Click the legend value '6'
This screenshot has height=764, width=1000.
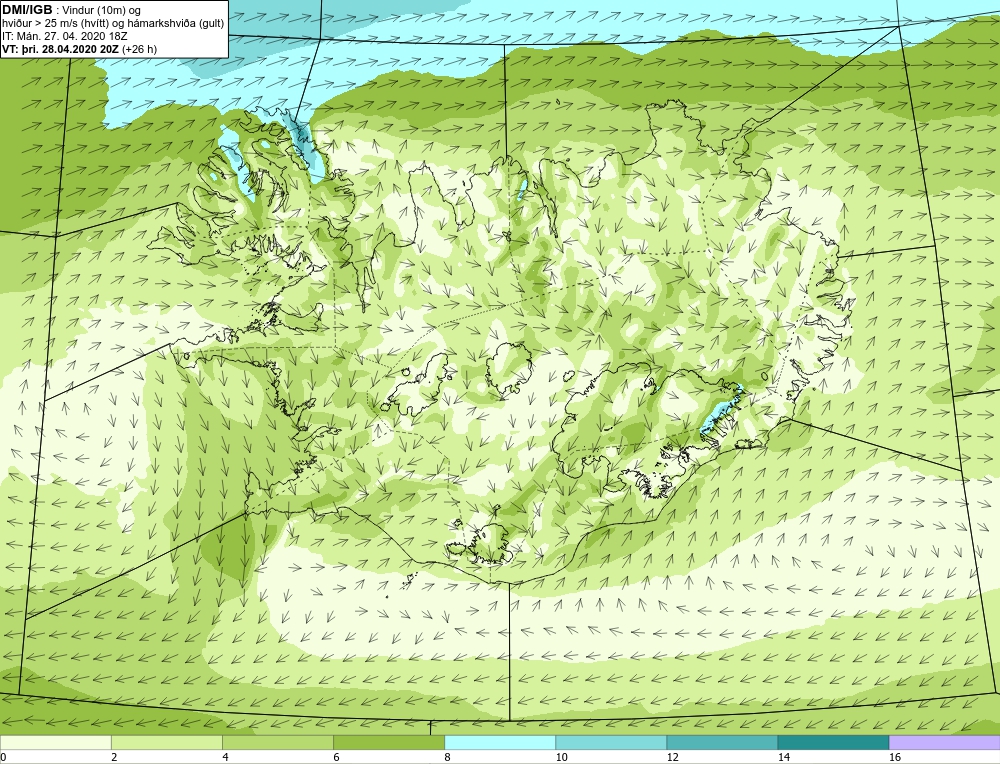[x=336, y=757]
